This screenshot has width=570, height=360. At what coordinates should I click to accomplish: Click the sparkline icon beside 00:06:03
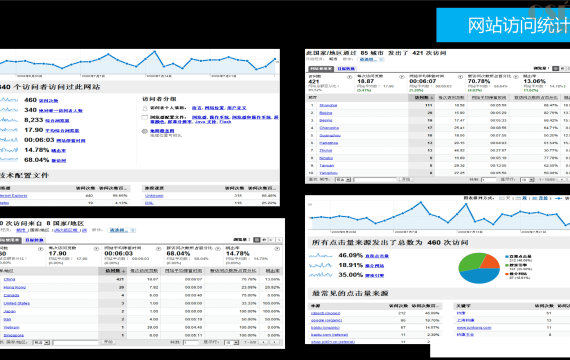pos(9,140)
